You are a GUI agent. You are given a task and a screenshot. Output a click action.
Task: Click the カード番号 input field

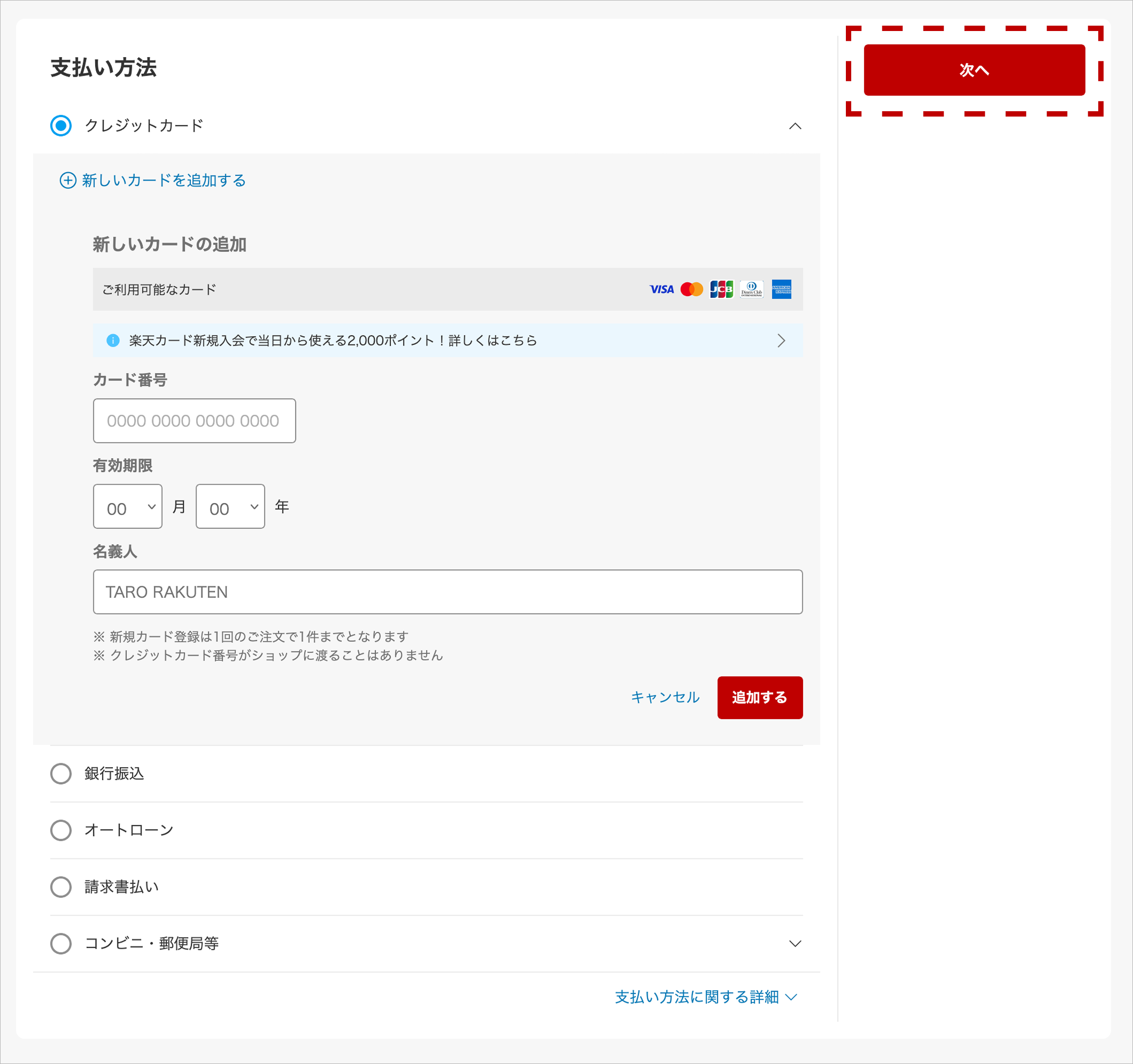(x=194, y=421)
